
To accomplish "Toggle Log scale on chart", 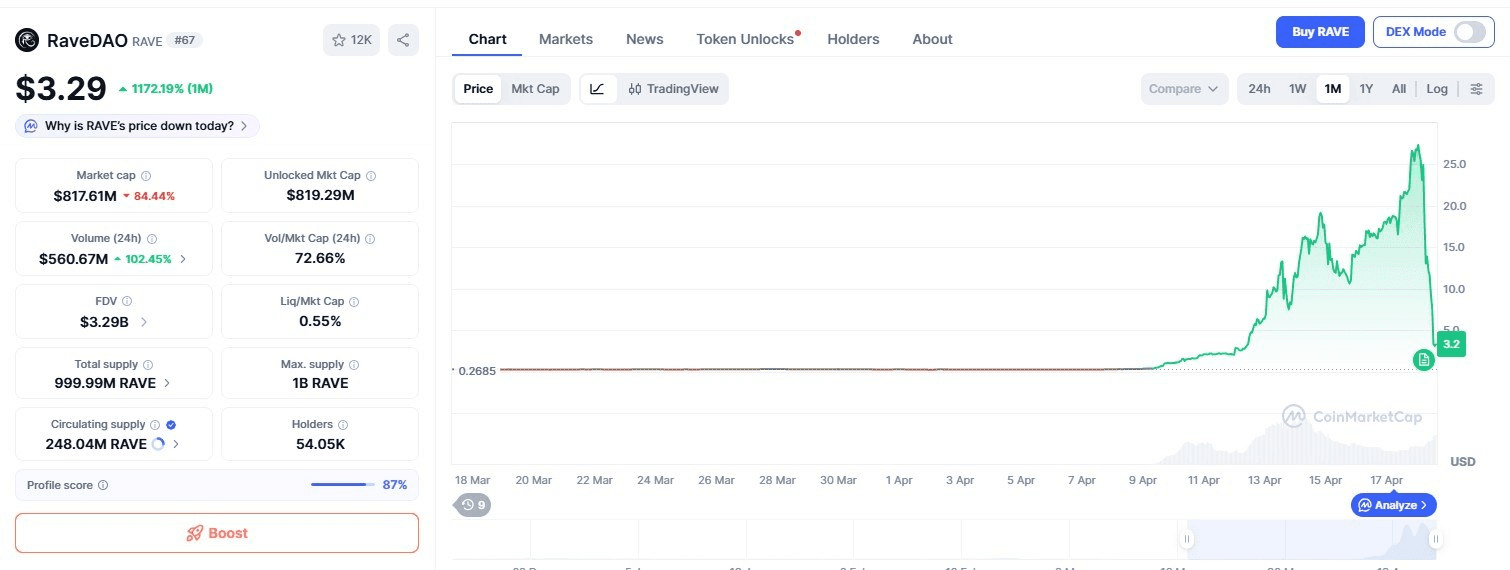I will tap(1436, 89).
